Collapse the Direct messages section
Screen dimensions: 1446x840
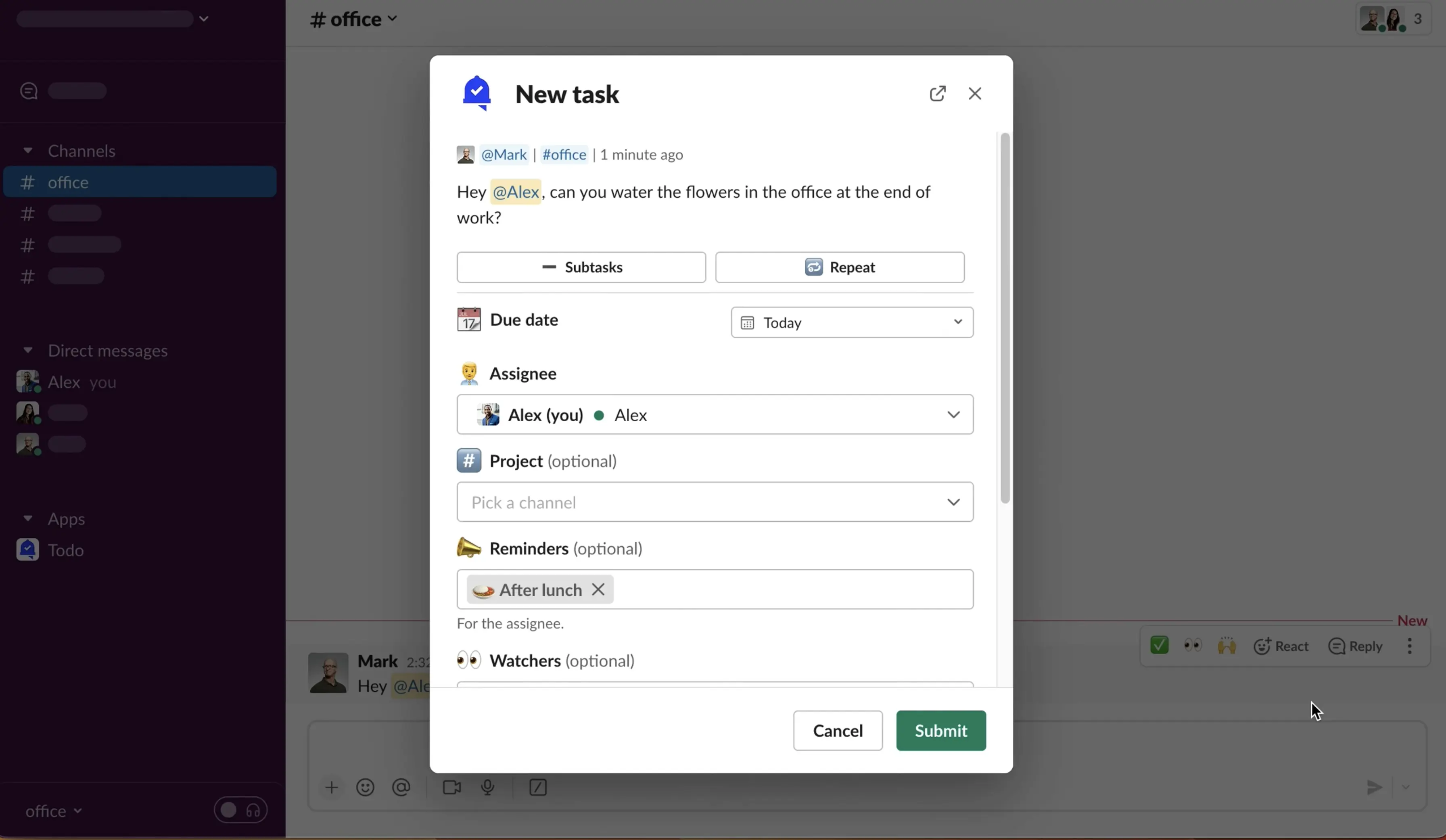[x=27, y=350]
